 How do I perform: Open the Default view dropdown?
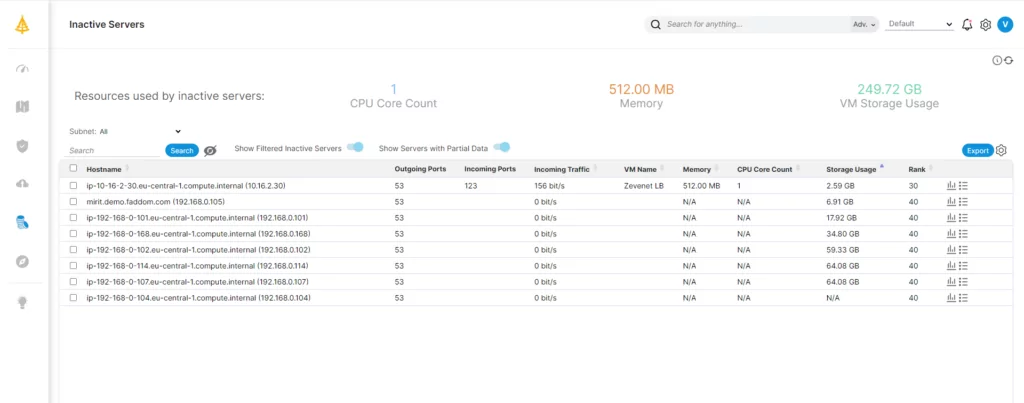(x=920, y=24)
